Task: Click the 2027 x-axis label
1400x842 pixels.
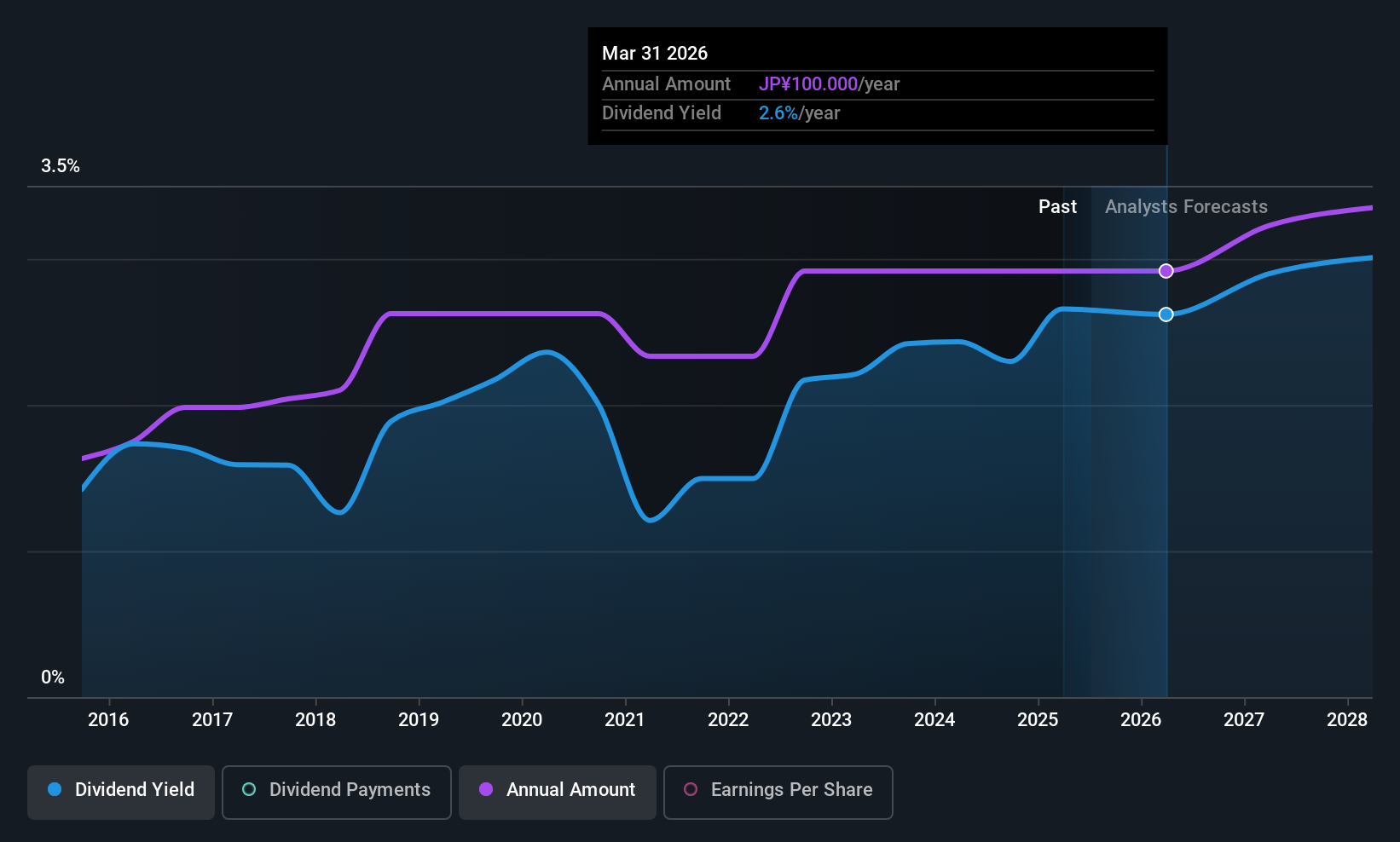Action: (x=1244, y=720)
